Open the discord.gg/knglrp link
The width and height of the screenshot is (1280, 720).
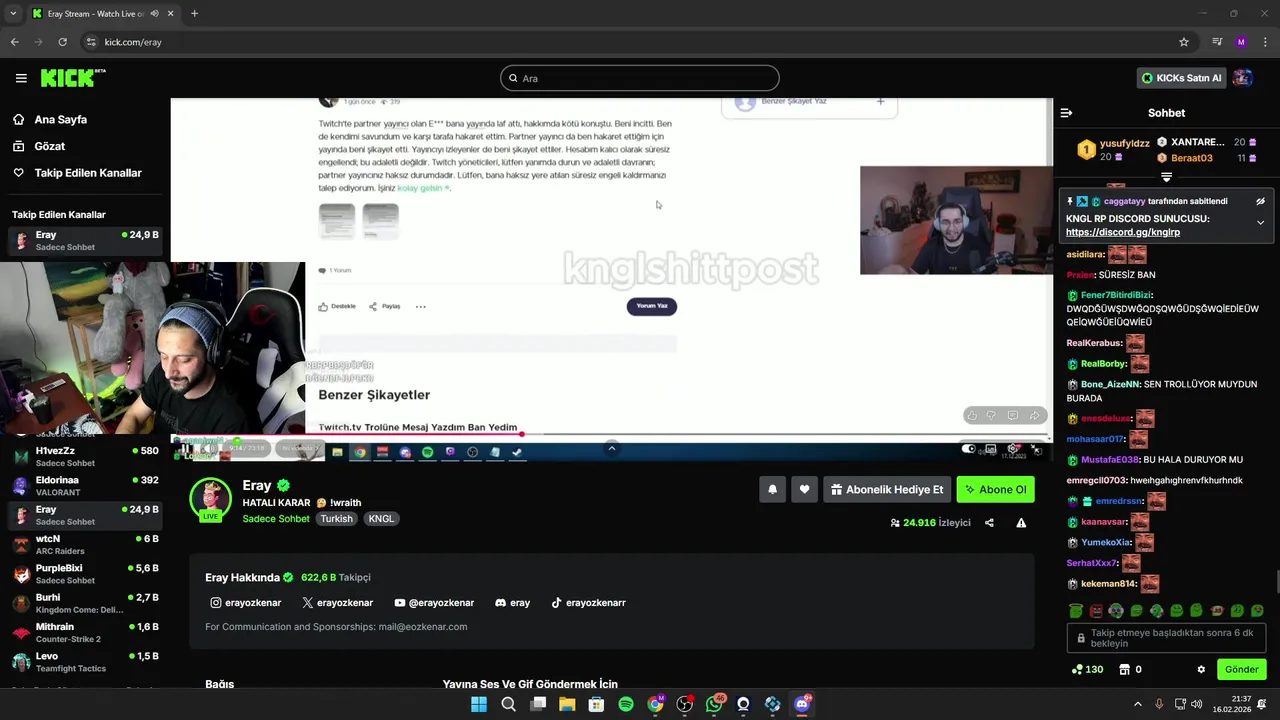1123,232
